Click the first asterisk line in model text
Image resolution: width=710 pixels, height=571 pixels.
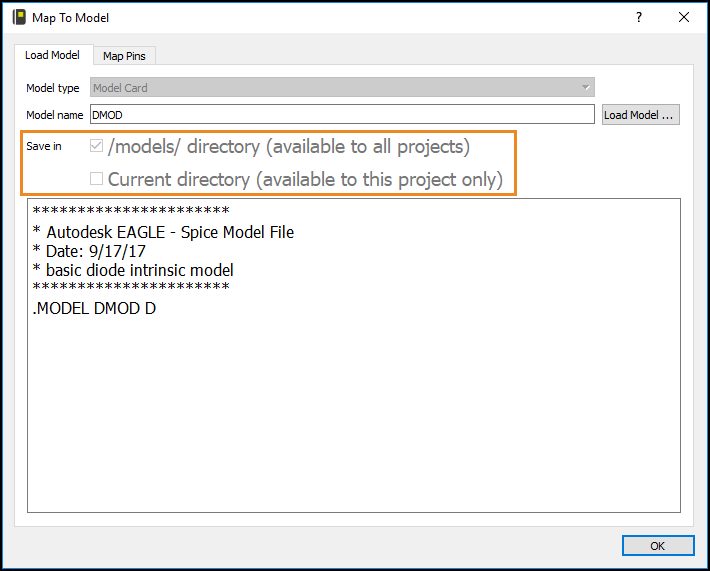pyautogui.click(x=131, y=212)
